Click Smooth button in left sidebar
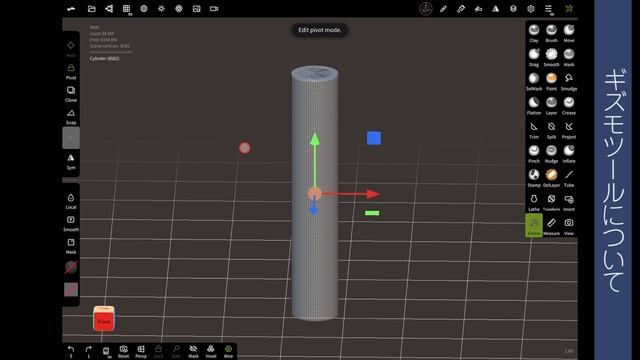 click(x=71, y=224)
